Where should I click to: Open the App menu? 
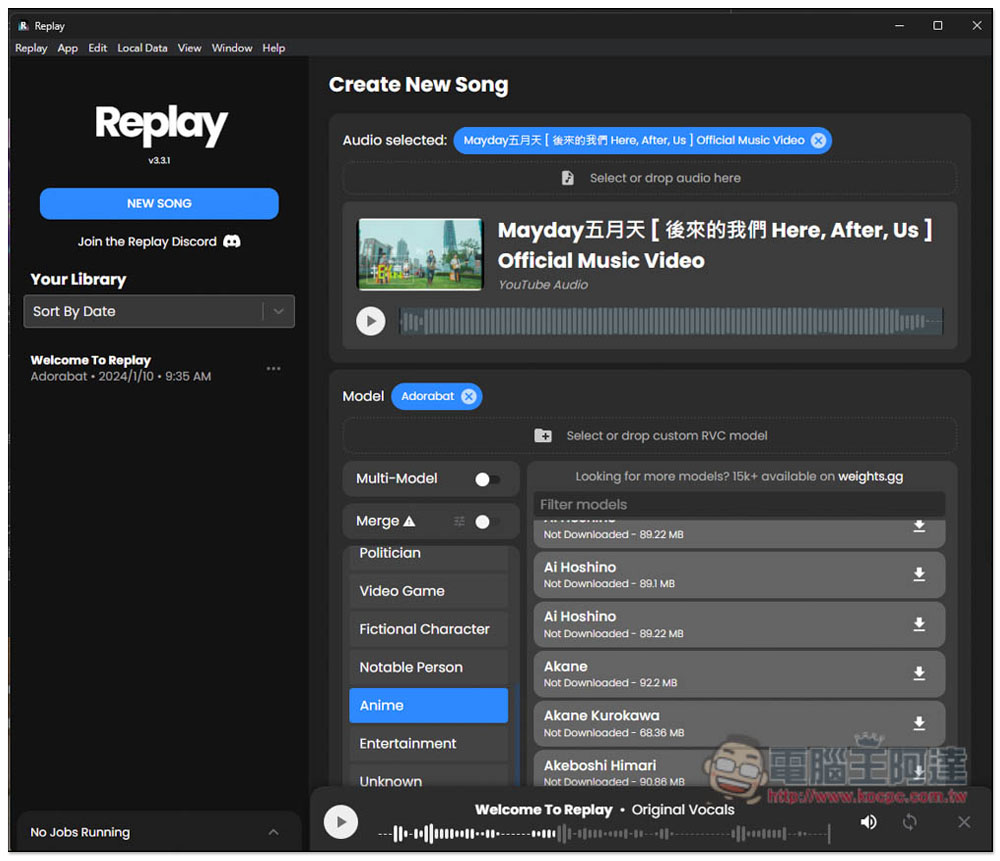(x=68, y=48)
